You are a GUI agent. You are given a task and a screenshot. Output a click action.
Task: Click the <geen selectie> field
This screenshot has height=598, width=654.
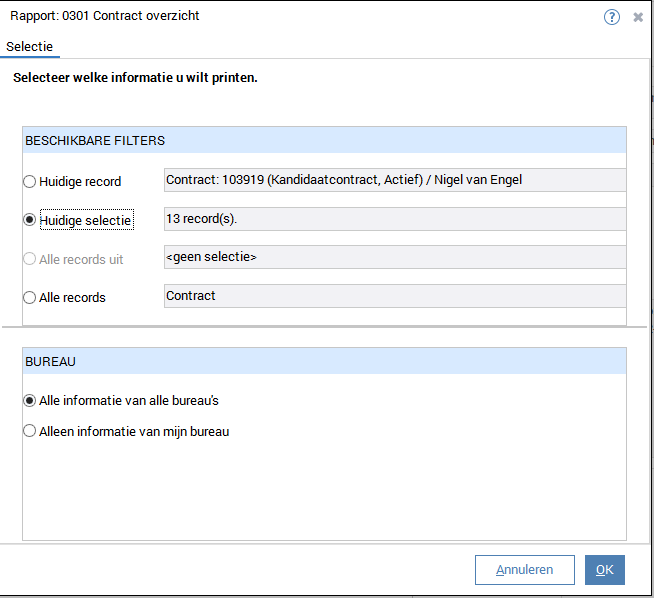[x=394, y=257]
